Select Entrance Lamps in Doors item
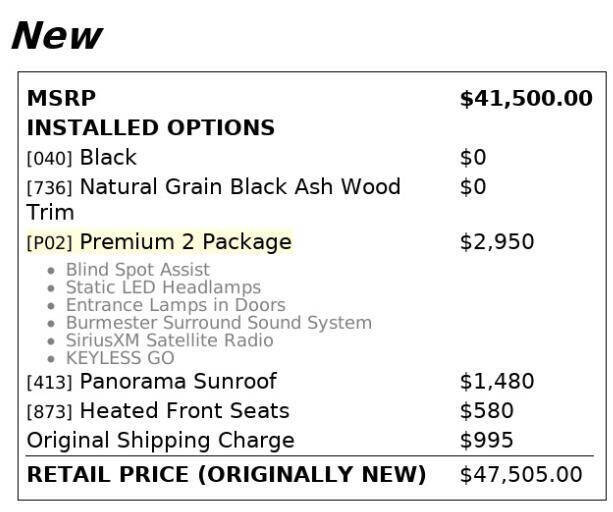 click(x=176, y=305)
